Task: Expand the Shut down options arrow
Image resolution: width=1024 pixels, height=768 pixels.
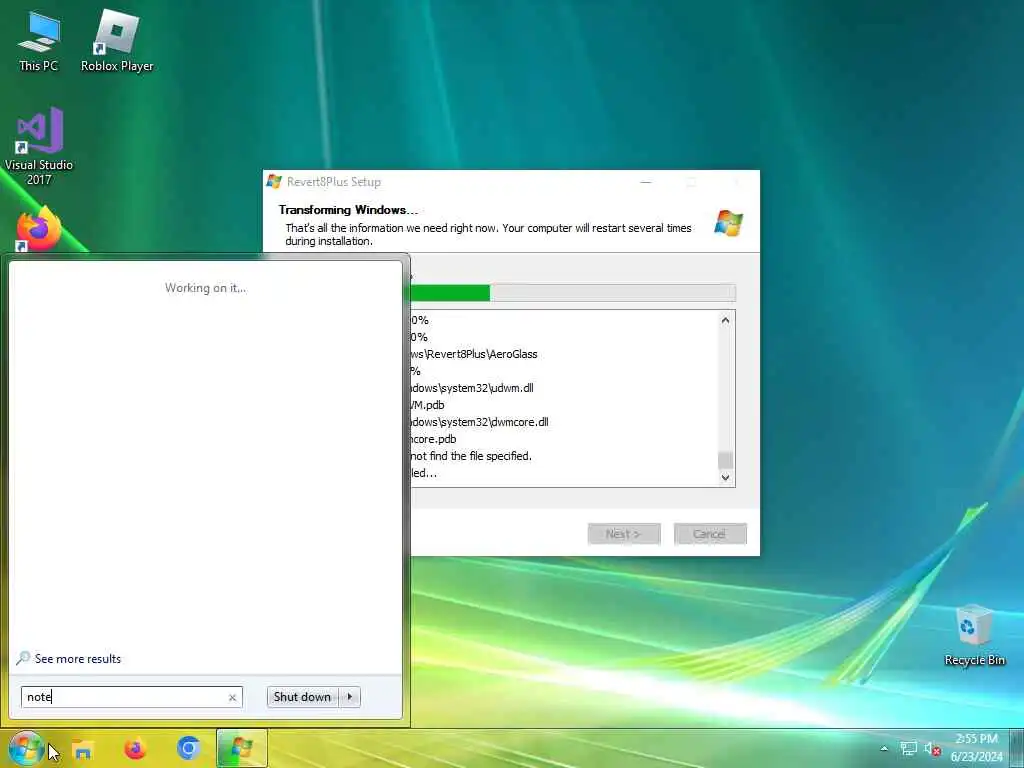Action: pos(350,697)
